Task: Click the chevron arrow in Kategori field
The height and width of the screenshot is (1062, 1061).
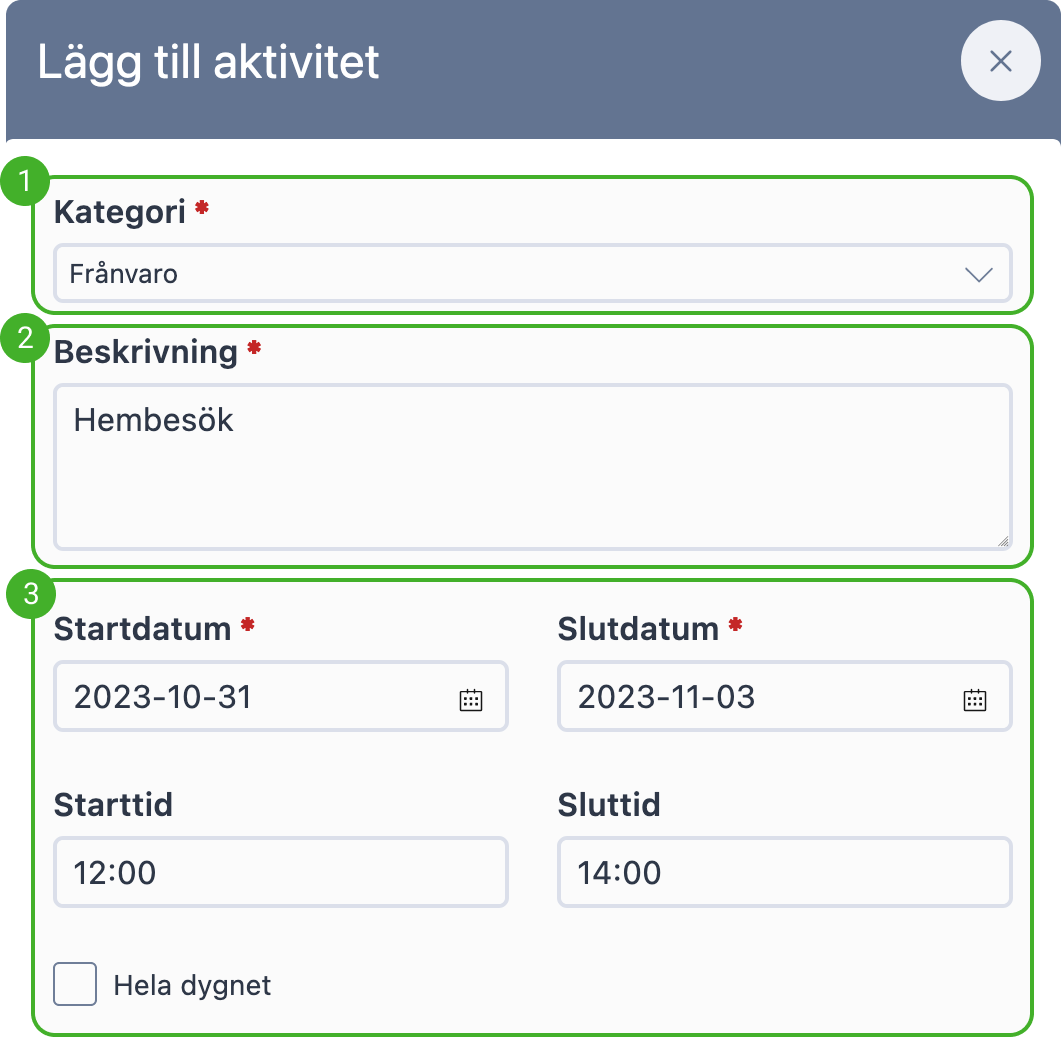Action: point(978,274)
